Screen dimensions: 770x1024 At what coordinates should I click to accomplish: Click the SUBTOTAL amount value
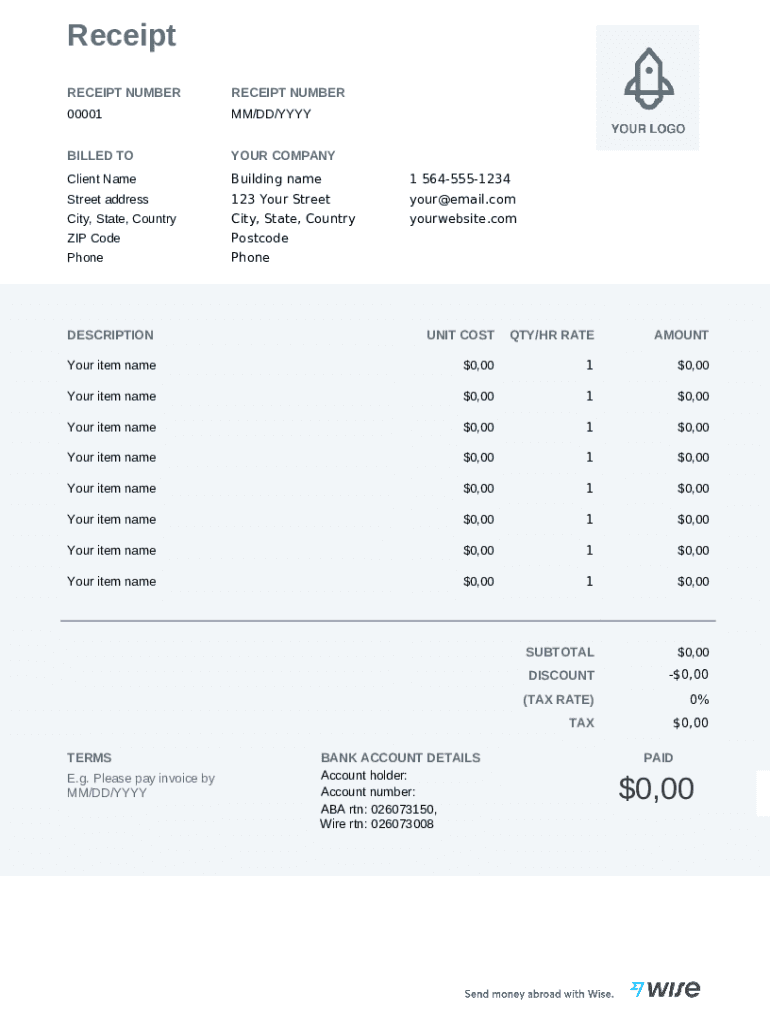pos(693,652)
